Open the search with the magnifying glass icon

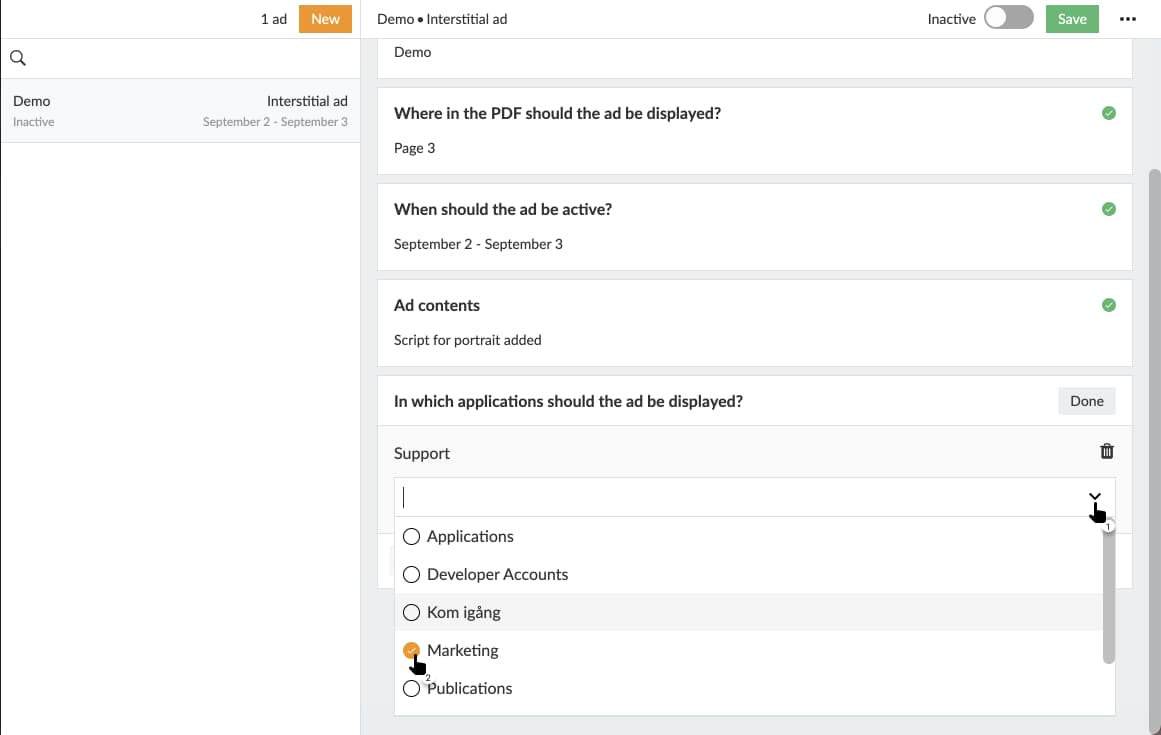click(18, 58)
